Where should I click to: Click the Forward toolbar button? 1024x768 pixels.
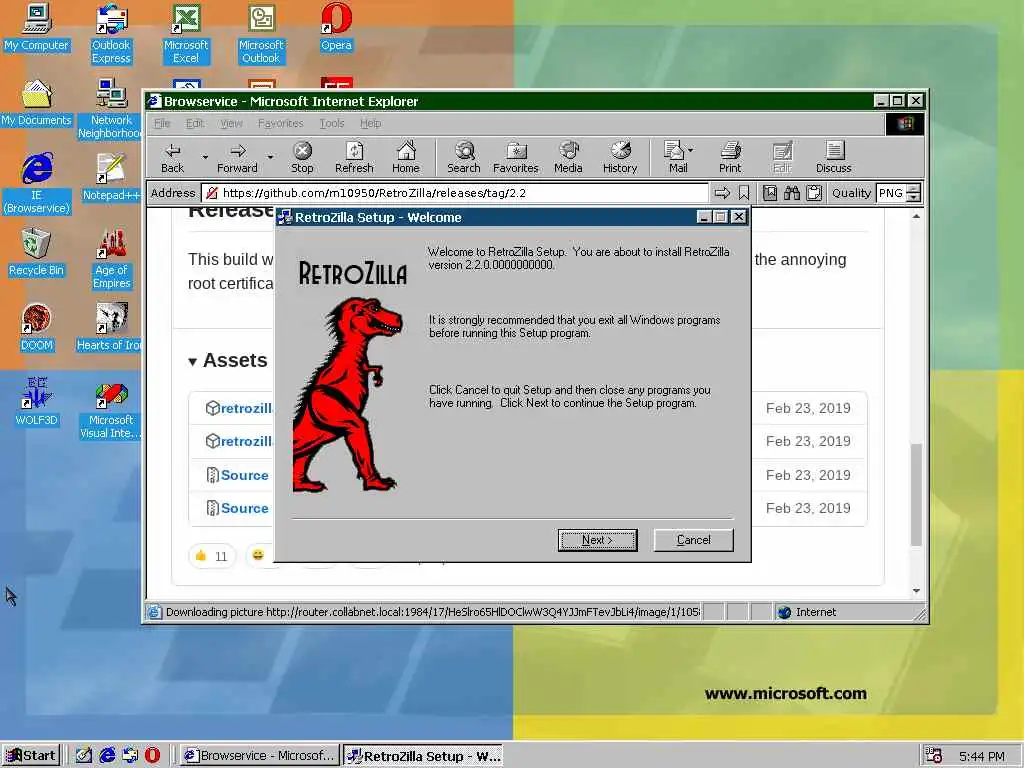(237, 158)
